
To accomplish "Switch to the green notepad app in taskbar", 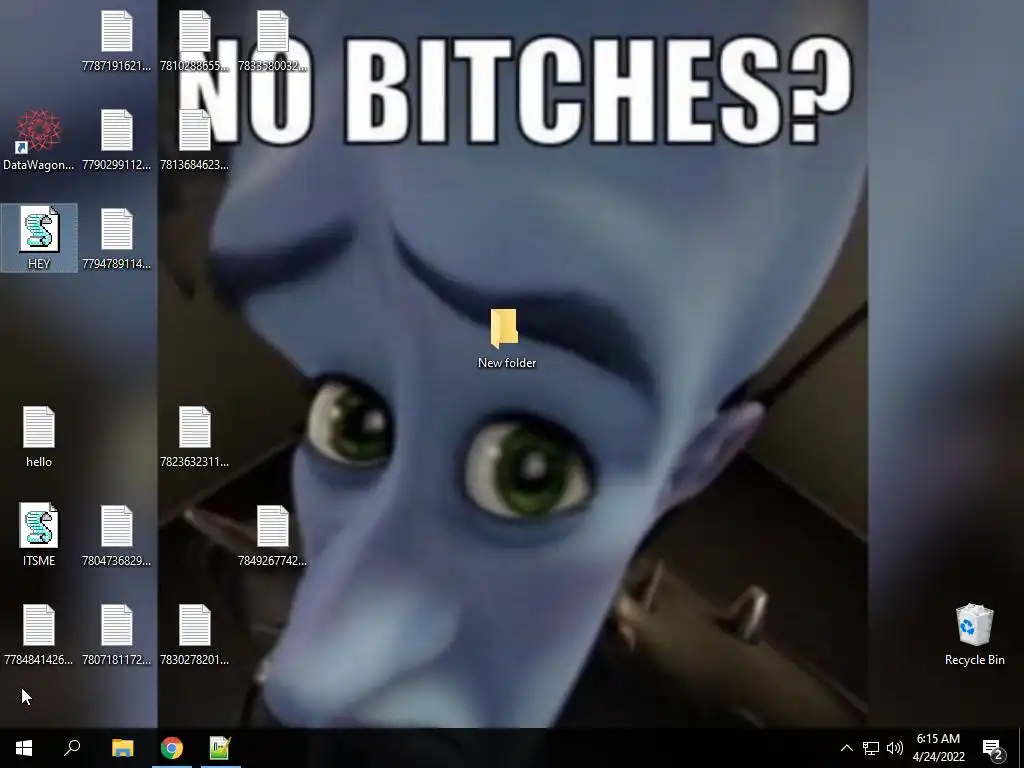I will point(220,748).
